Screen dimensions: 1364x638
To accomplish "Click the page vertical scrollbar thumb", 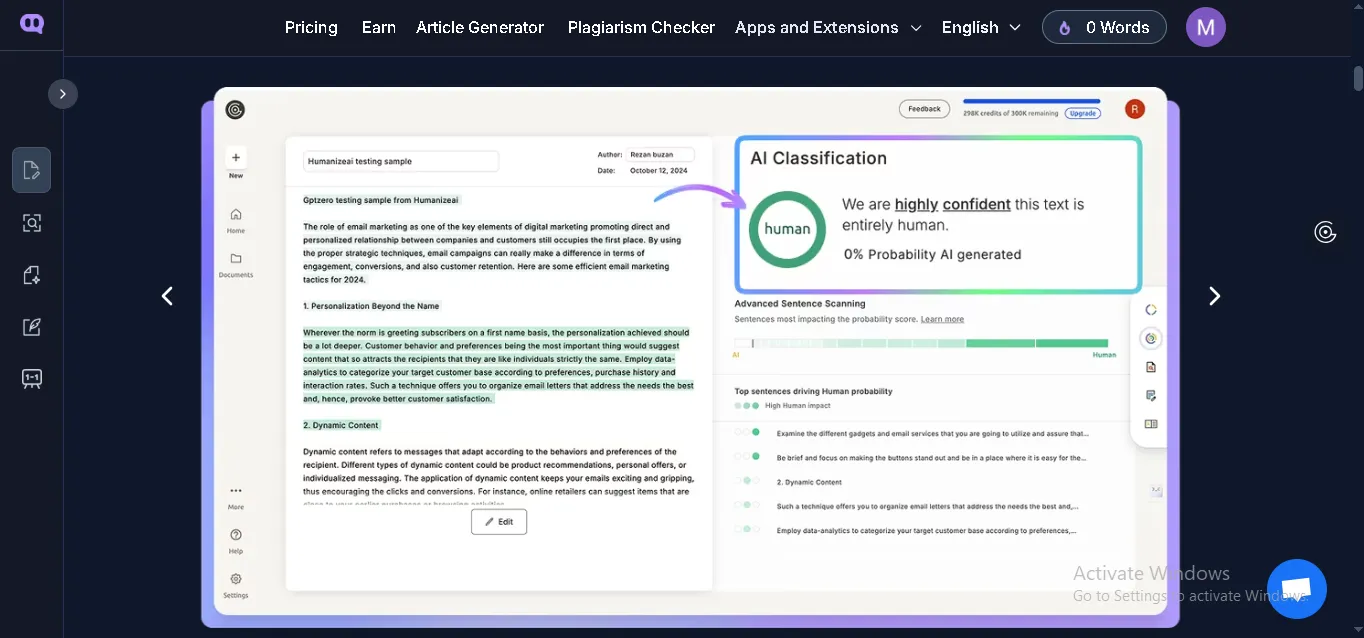I will pyautogui.click(x=1358, y=78).
